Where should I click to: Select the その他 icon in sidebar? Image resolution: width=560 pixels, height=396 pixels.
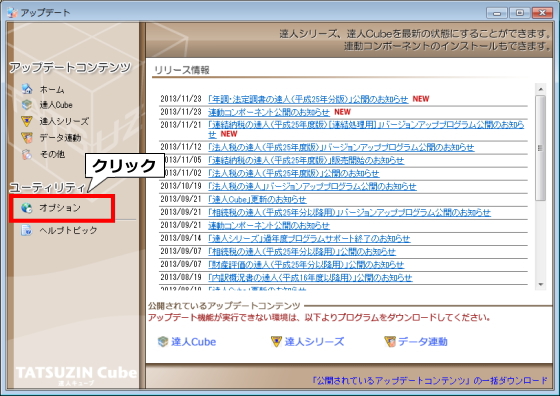27,154
